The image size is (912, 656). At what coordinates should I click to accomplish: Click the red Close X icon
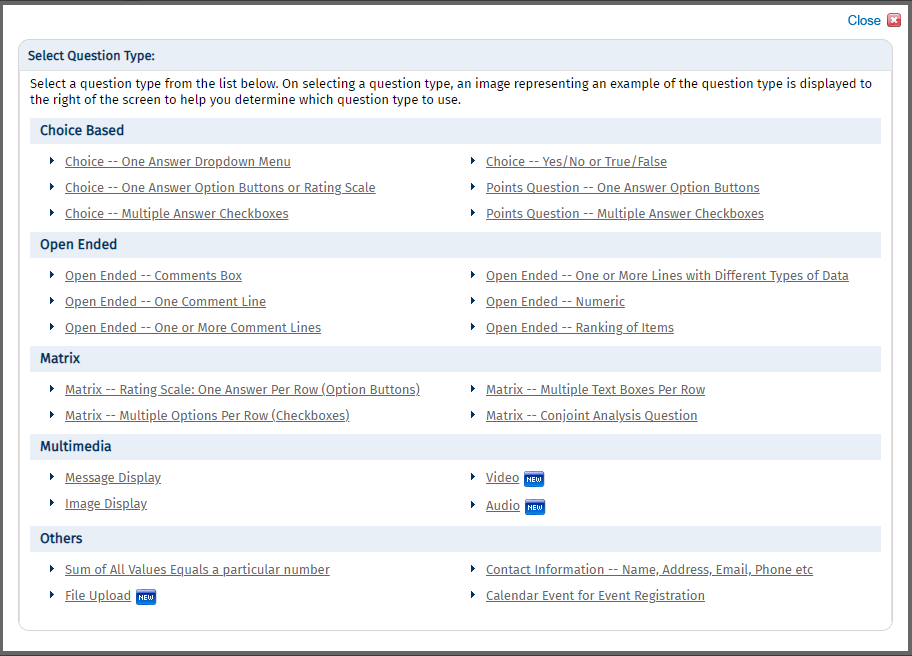point(894,20)
